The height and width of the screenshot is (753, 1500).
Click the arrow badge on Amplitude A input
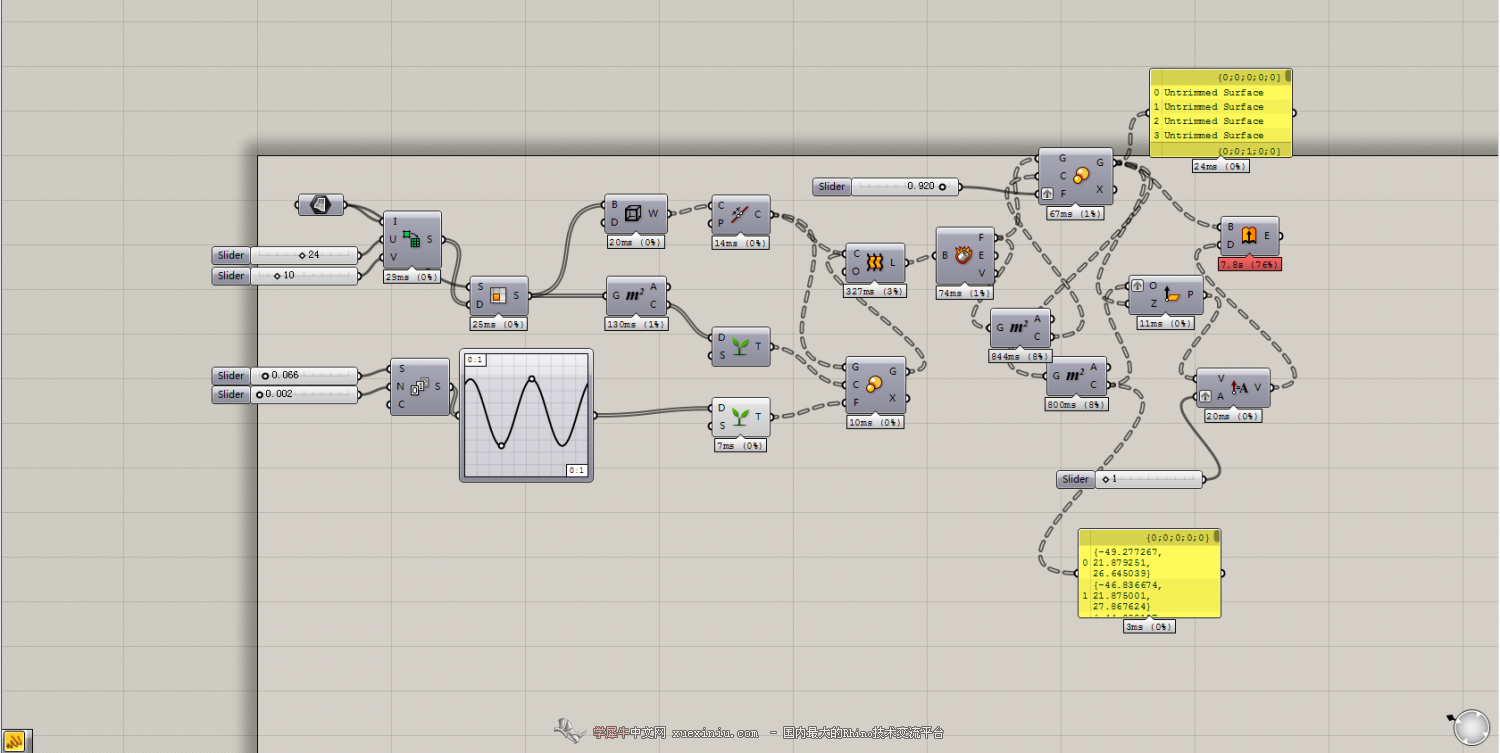[x=1206, y=396]
